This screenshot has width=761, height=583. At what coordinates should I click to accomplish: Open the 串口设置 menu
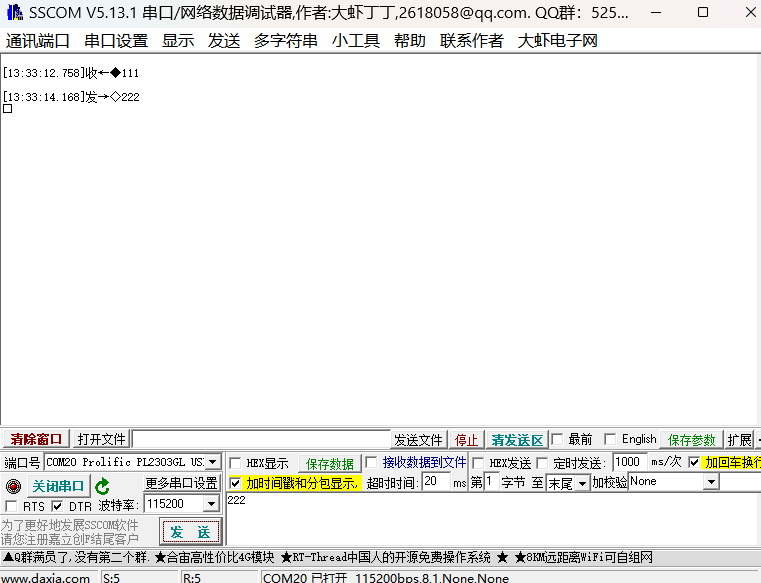(116, 41)
